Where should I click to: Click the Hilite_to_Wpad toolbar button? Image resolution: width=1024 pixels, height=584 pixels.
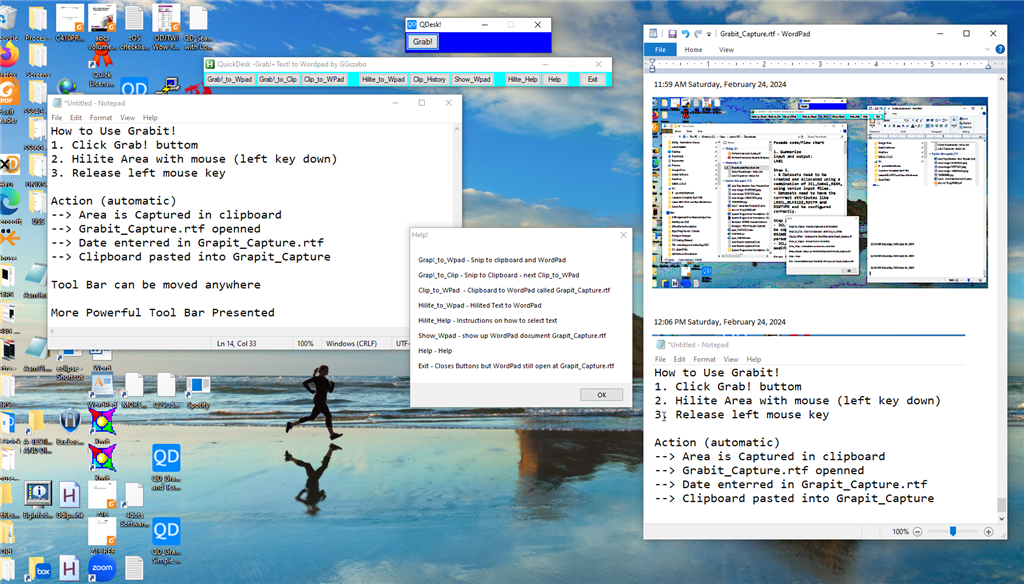pyautogui.click(x=383, y=79)
